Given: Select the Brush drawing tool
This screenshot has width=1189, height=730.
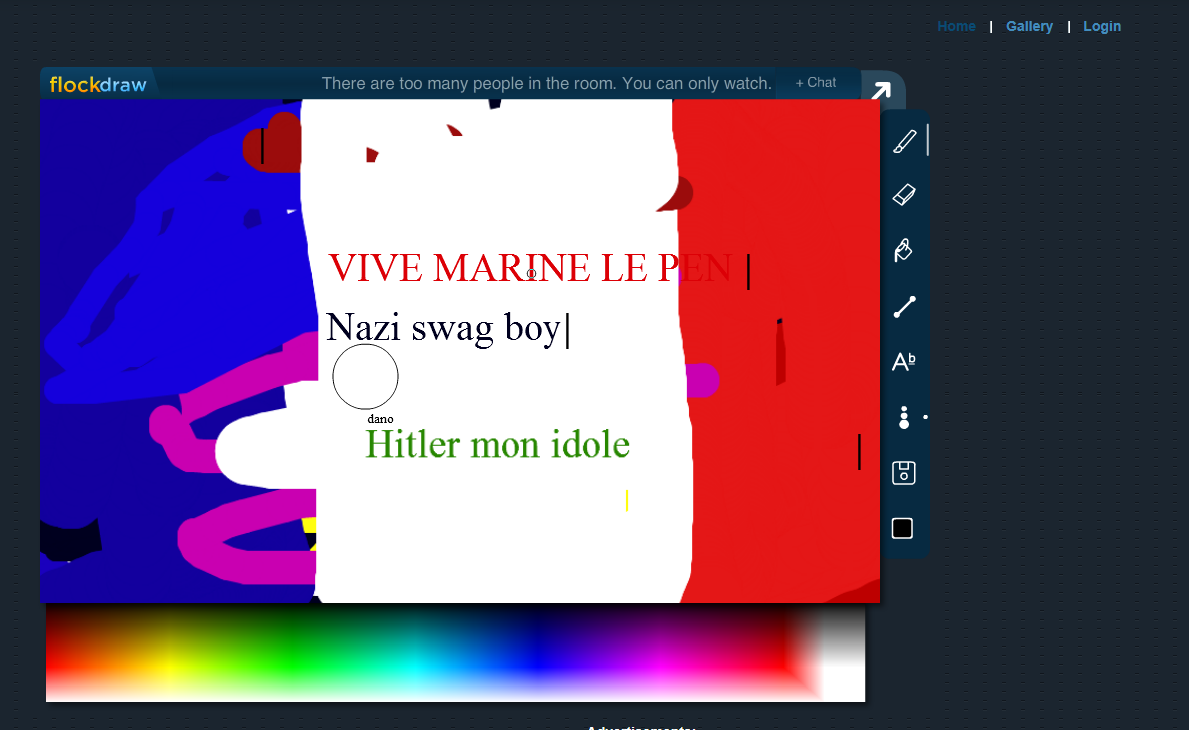Looking at the screenshot, I should [x=904, y=141].
